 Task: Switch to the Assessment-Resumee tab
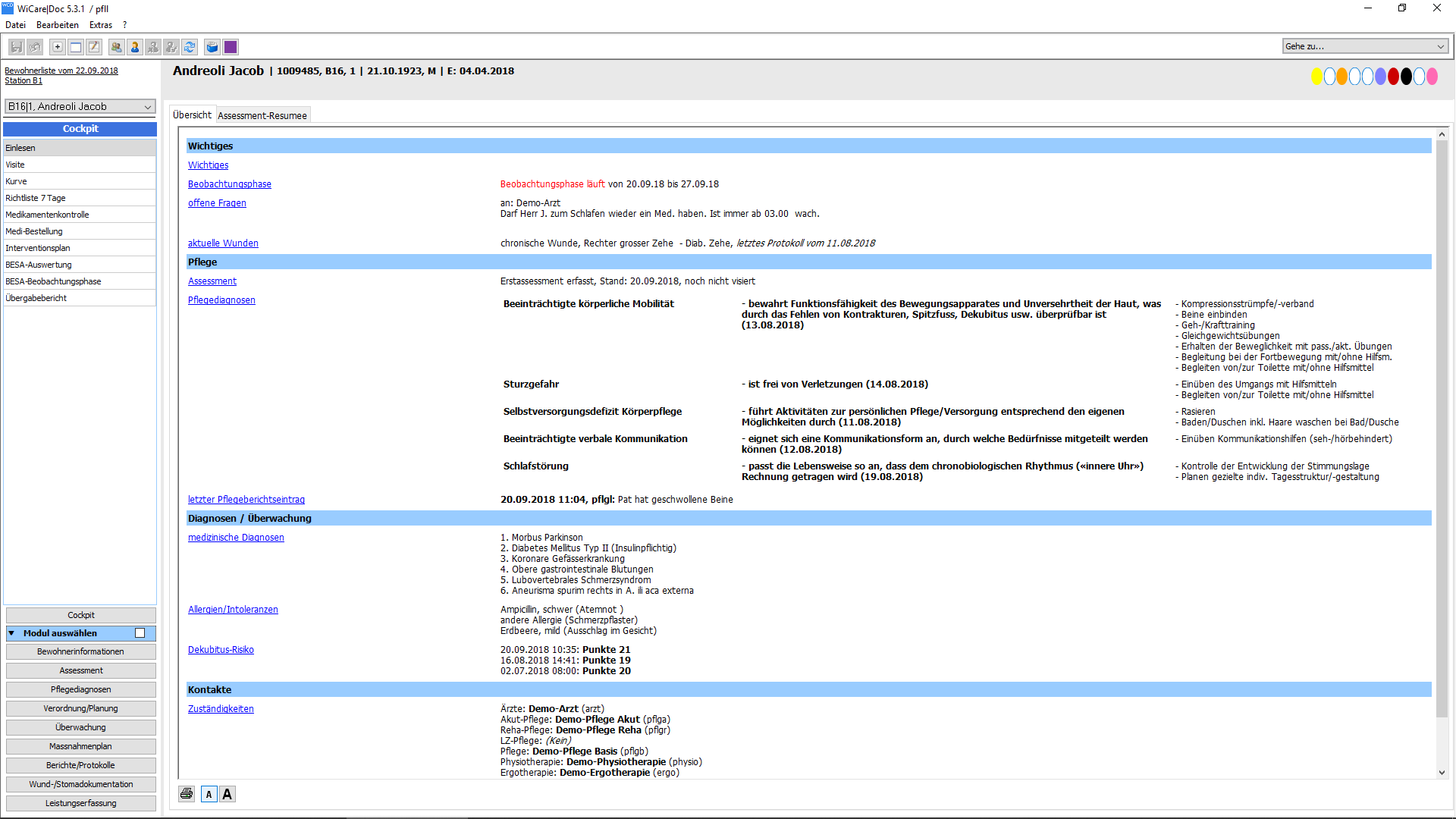(x=262, y=116)
